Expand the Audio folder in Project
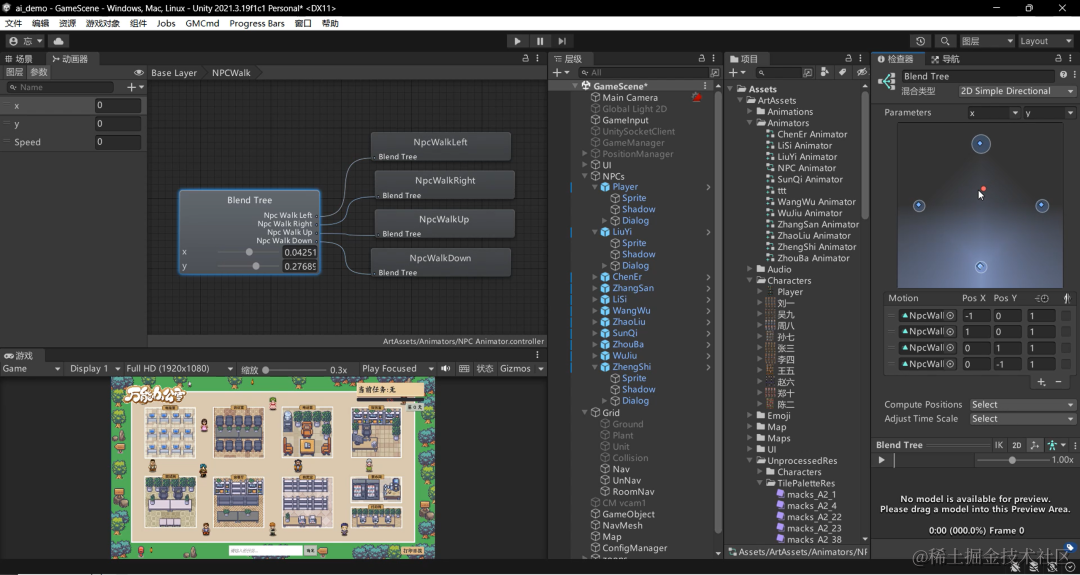The width and height of the screenshot is (1080, 575). pos(751,269)
